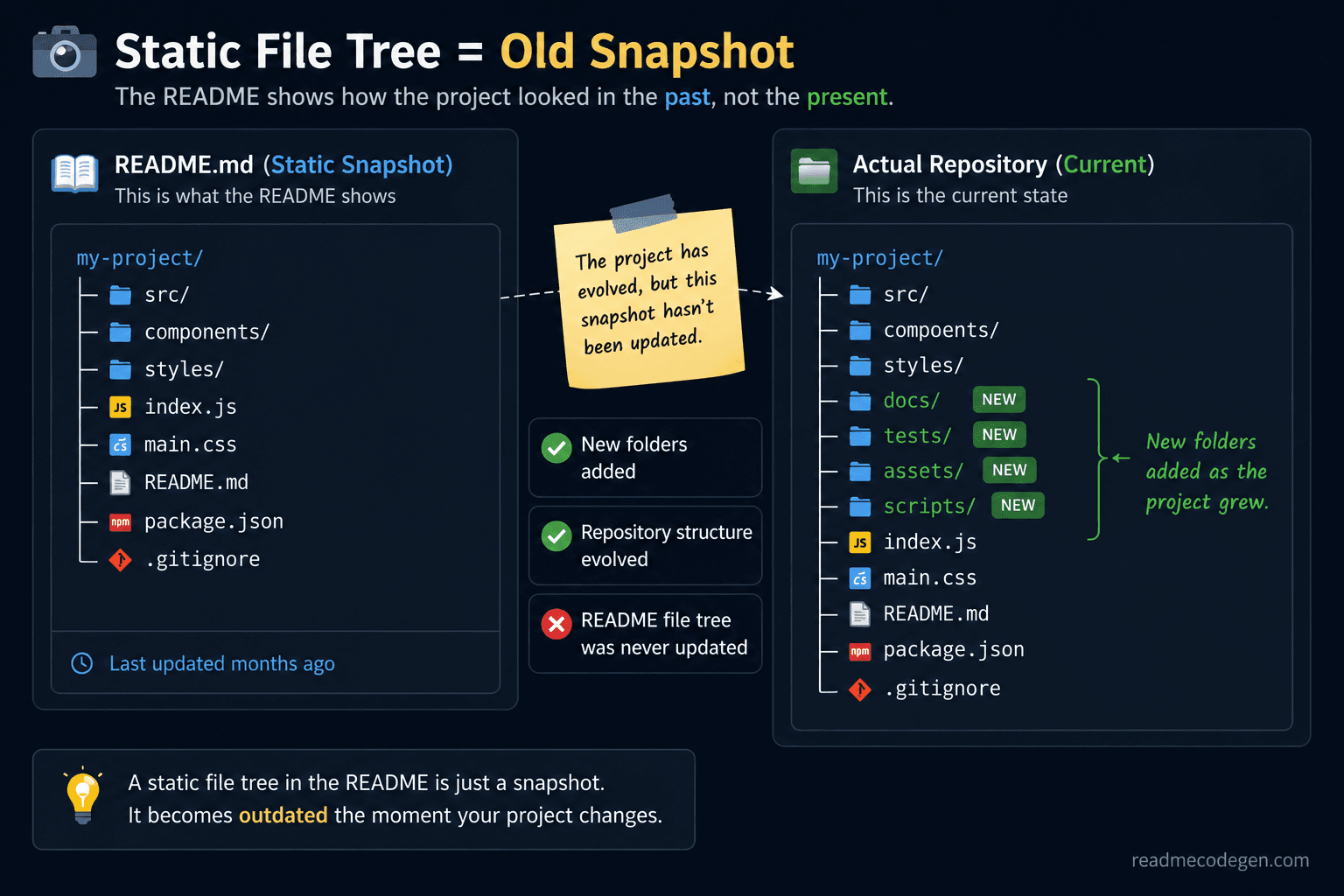
Task: Click the CSS icon beside main.css in README snapshot
Action: [121, 444]
